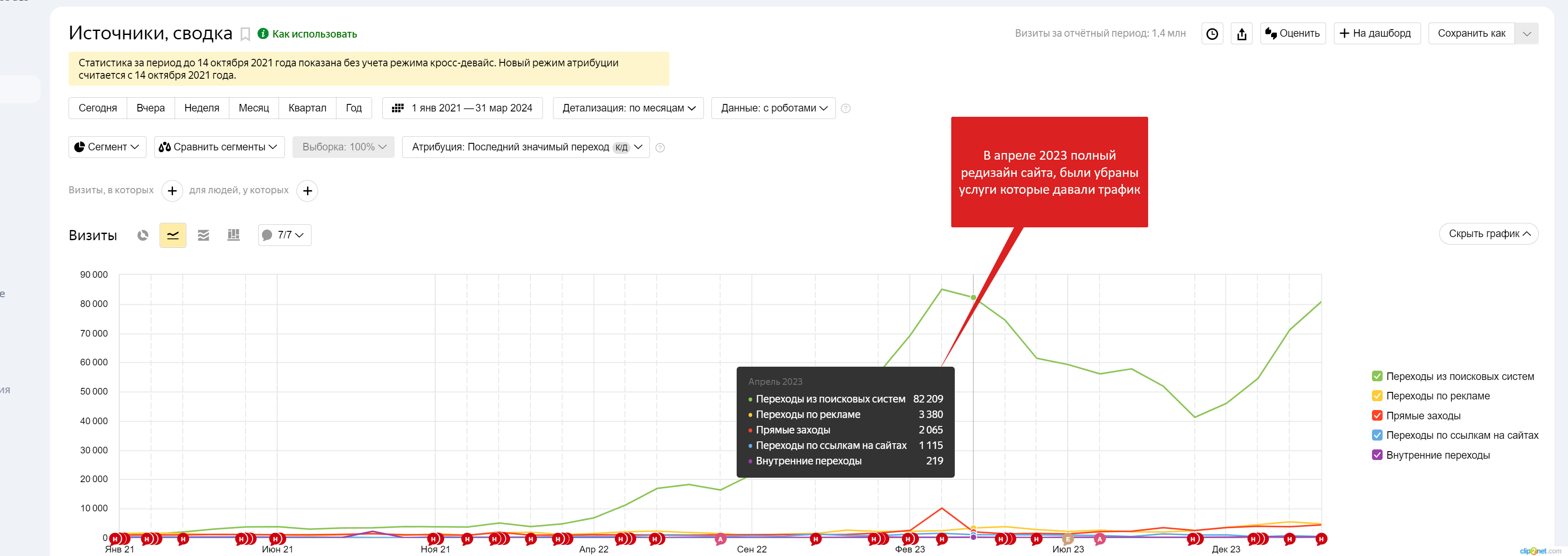
Task: Click the tan E annotation marker near Июл 23
Action: click(x=1068, y=539)
